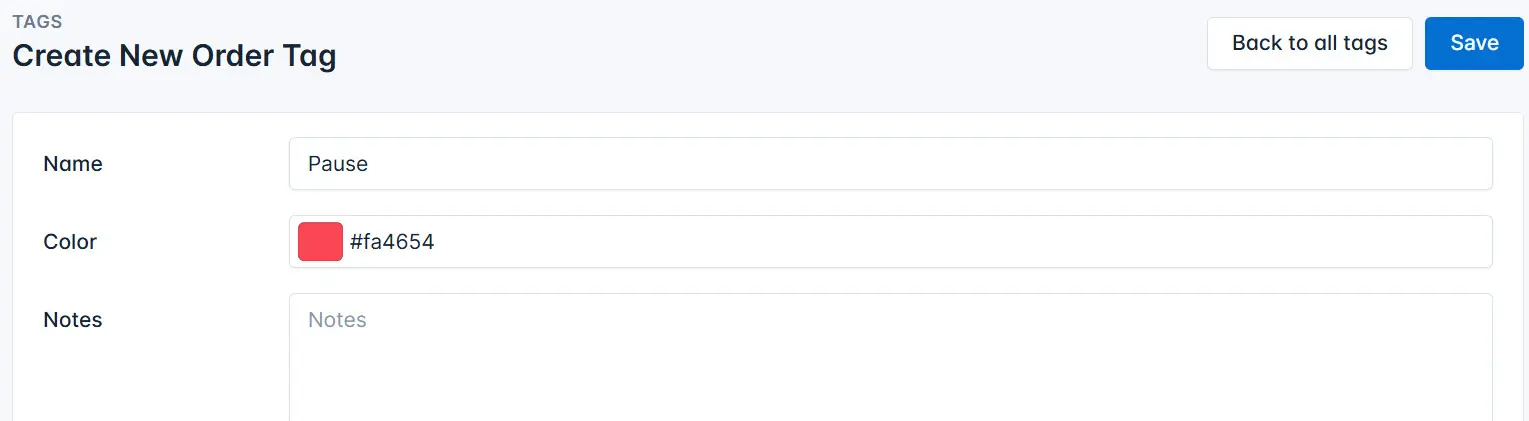Click the Color field label

pos(70,242)
